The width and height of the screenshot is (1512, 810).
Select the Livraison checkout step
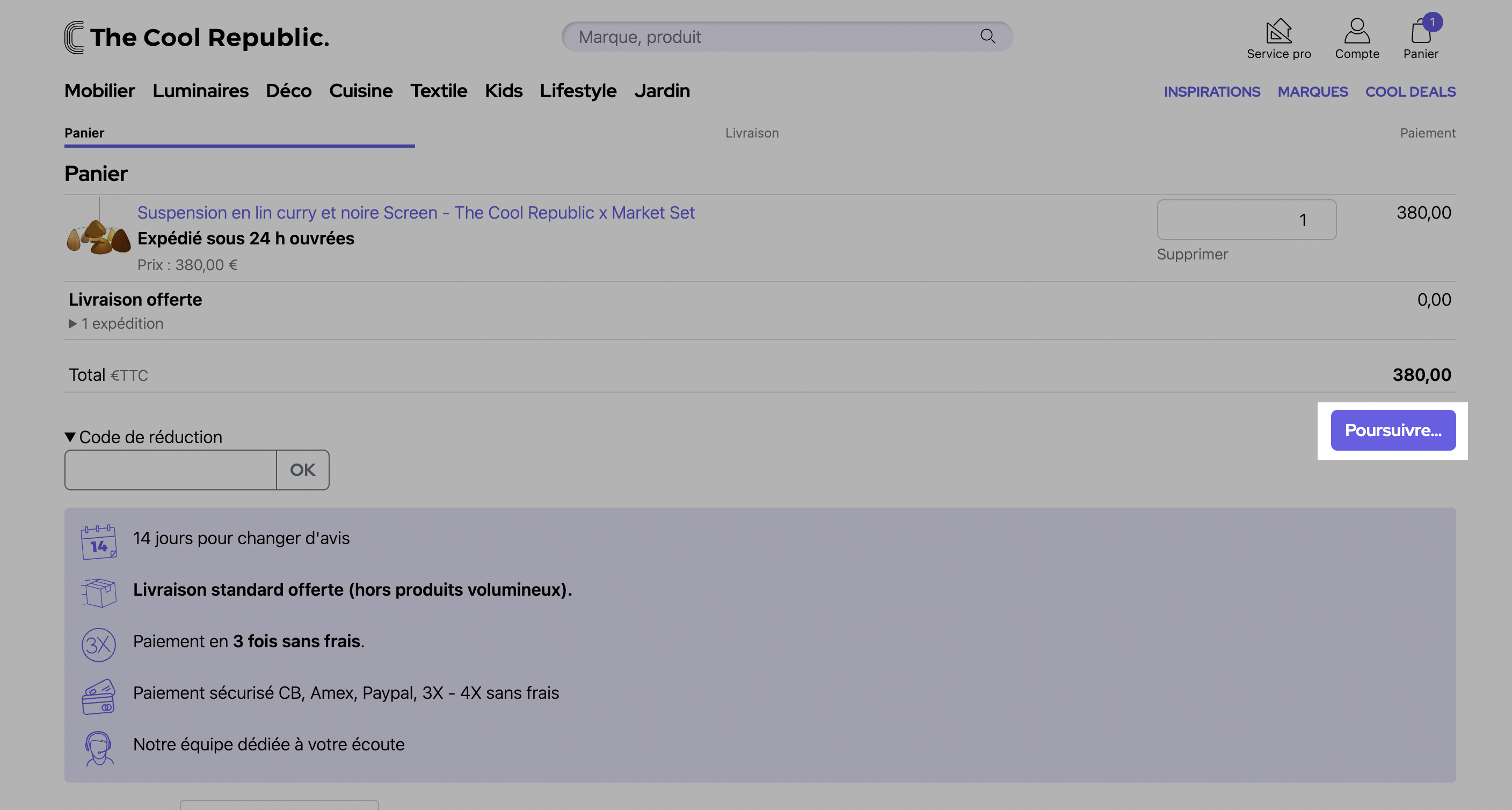pos(752,133)
